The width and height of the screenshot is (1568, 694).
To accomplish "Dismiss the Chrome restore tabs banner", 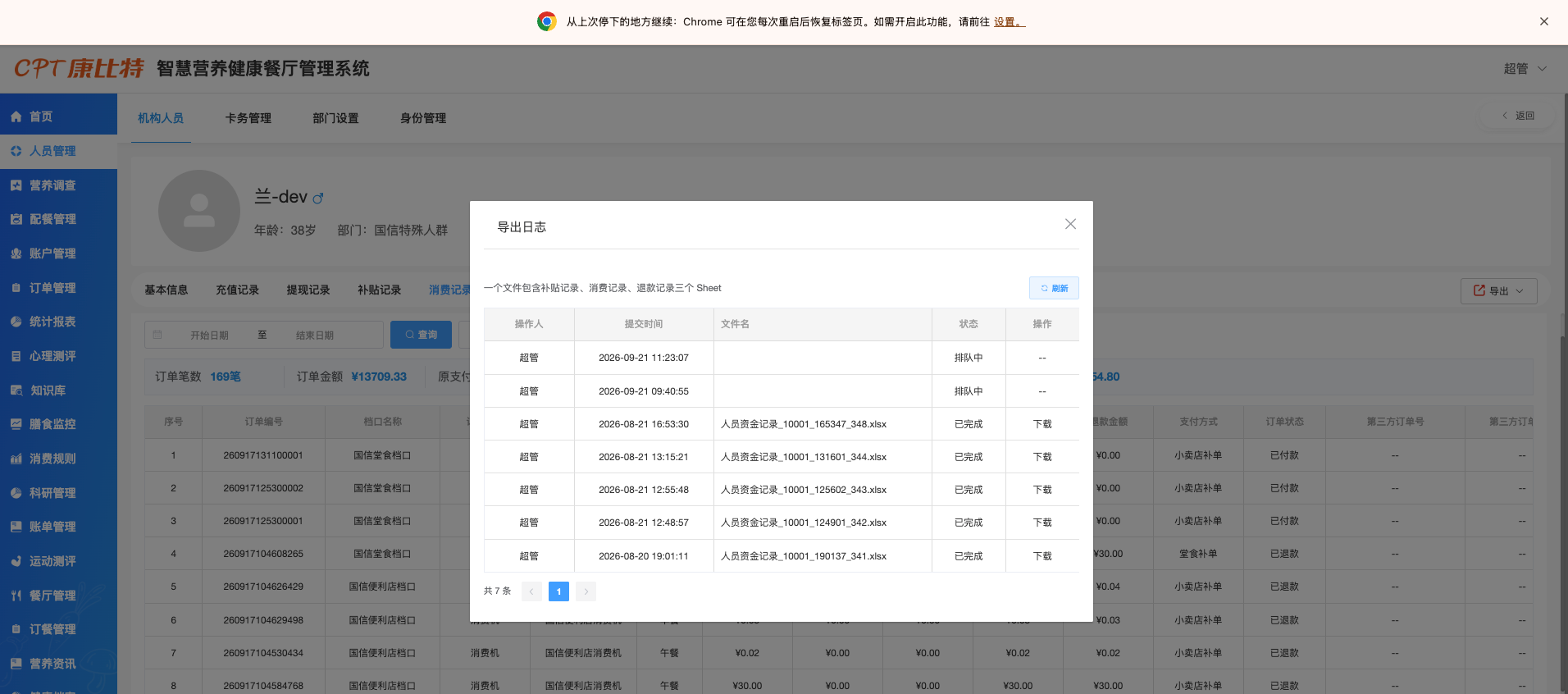I will (1544, 21).
